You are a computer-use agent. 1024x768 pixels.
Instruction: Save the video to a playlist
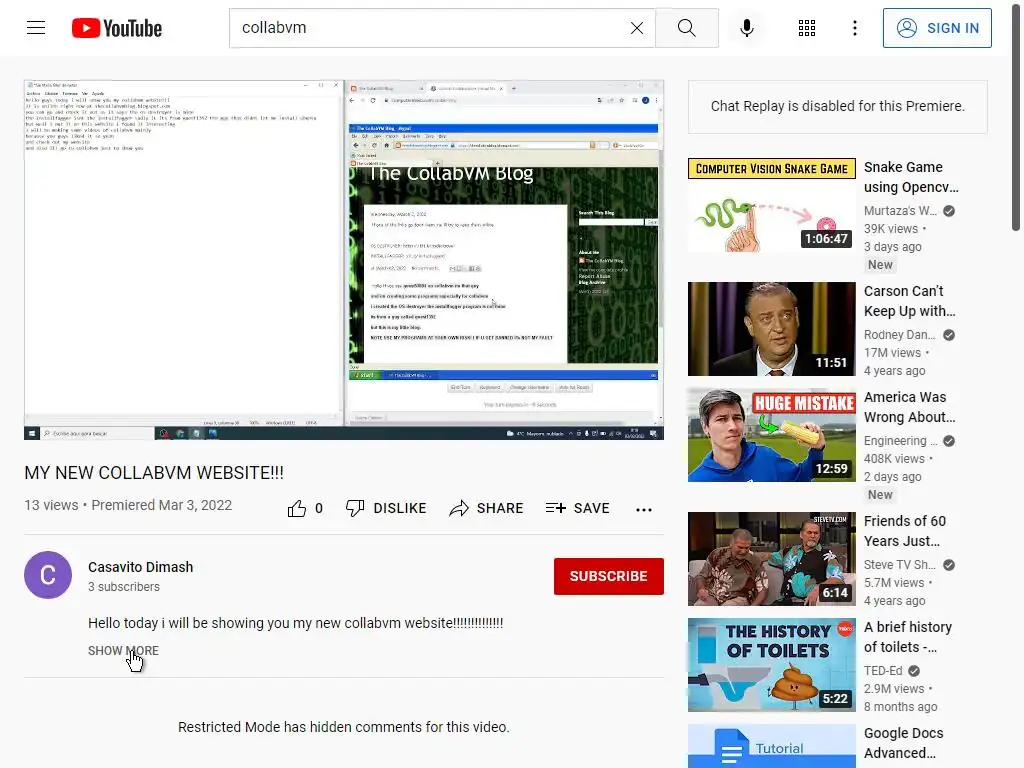pos(577,508)
